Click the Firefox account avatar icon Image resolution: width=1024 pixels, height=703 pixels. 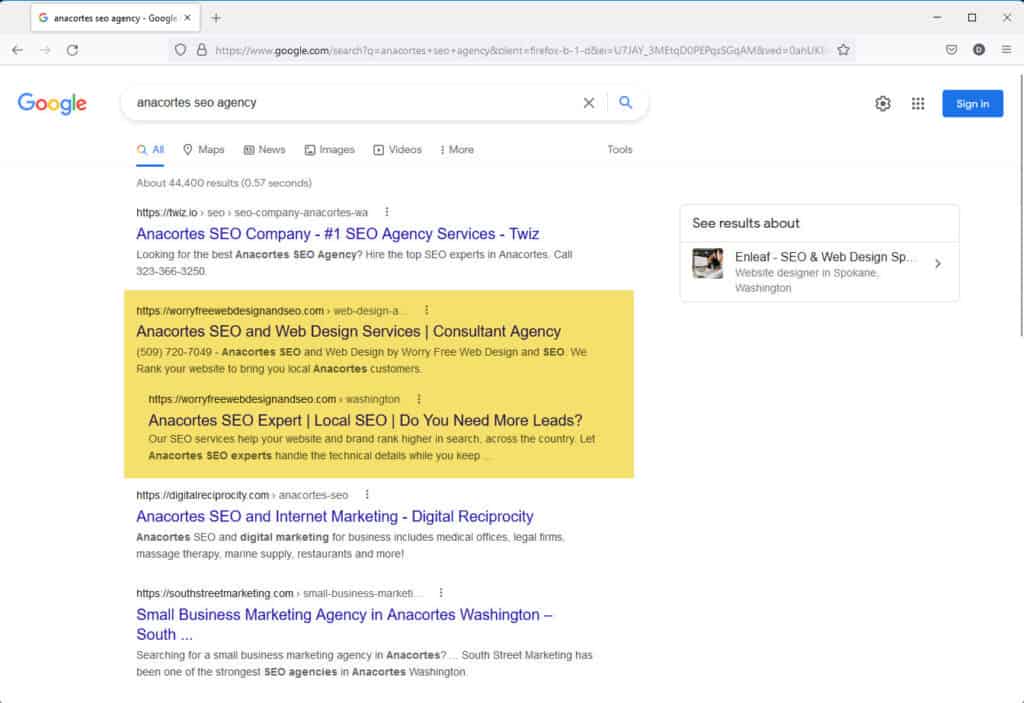coord(978,50)
